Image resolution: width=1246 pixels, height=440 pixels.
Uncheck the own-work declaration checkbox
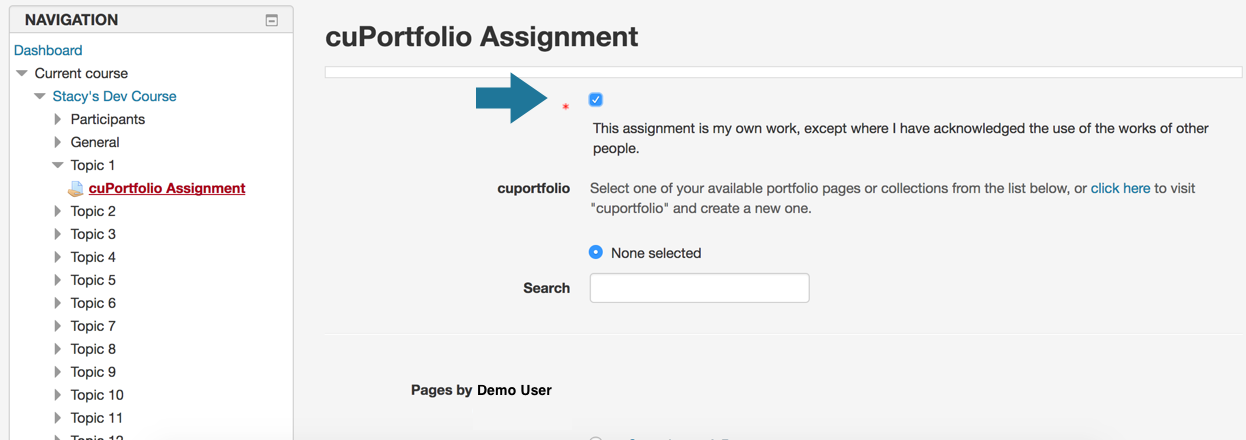[x=596, y=100]
